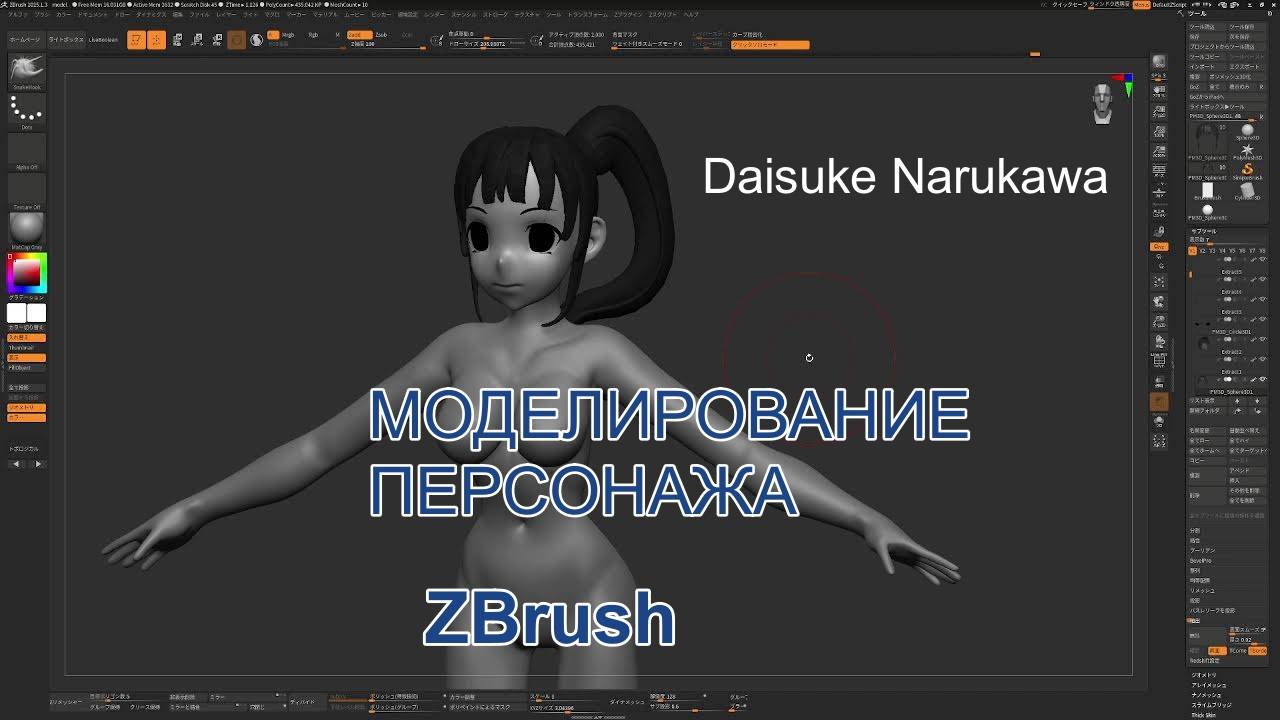The height and width of the screenshot is (720, 1280).
Task: Expand the ブーリアン section
Action: pyautogui.click(x=1203, y=550)
